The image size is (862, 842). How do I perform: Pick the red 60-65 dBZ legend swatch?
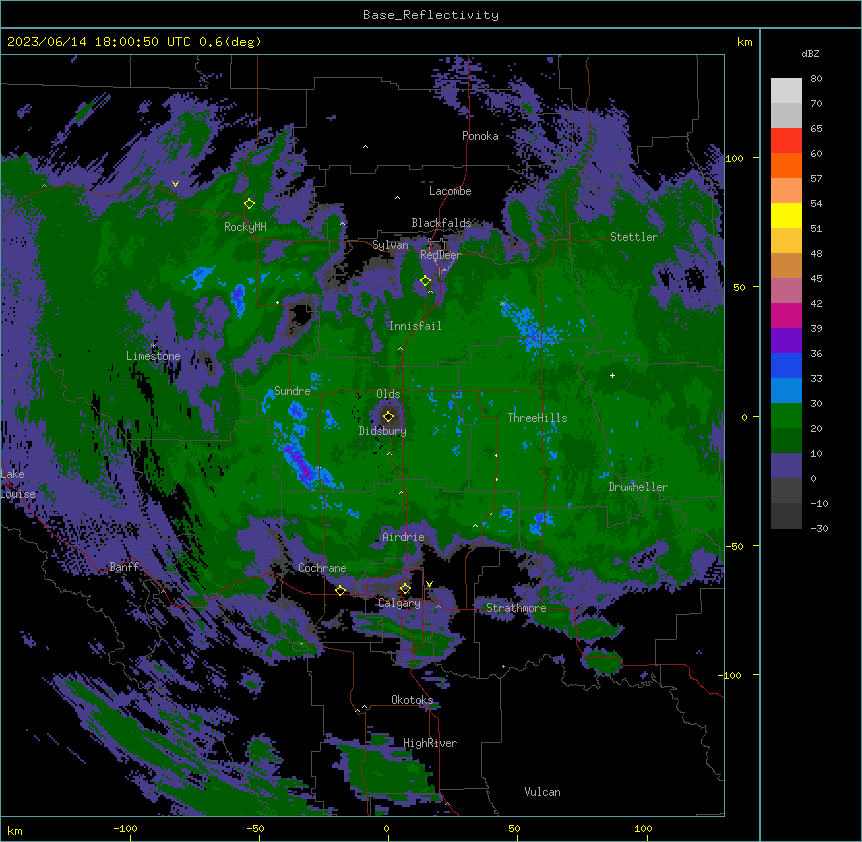[786, 141]
